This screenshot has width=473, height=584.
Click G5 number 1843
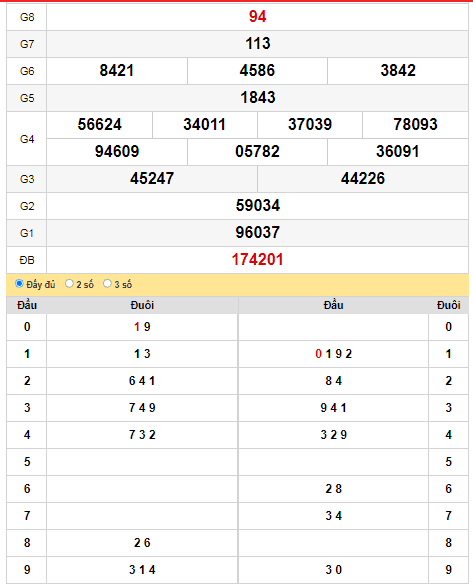257,98
